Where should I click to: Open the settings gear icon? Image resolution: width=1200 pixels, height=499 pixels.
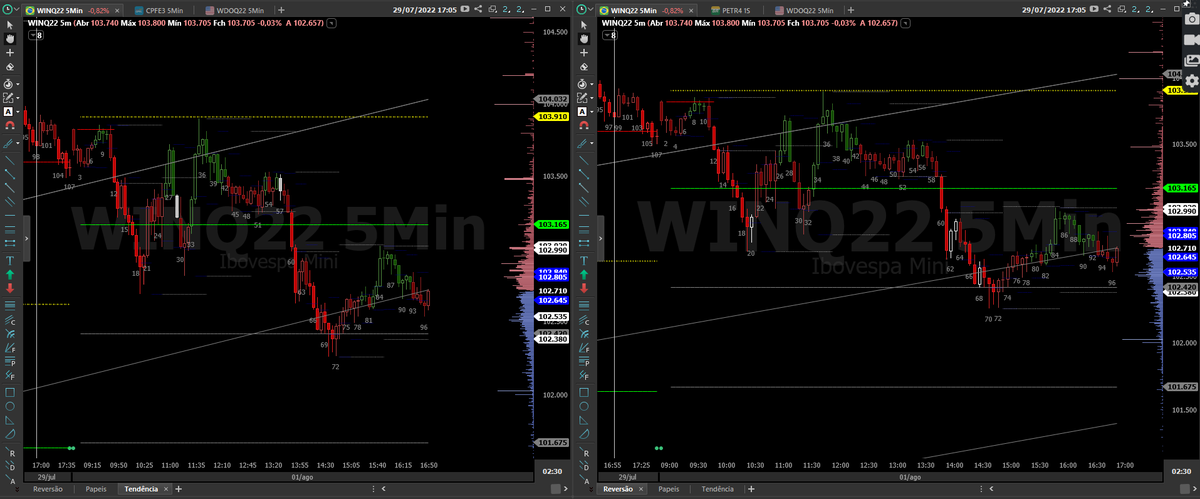tap(1190, 82)
